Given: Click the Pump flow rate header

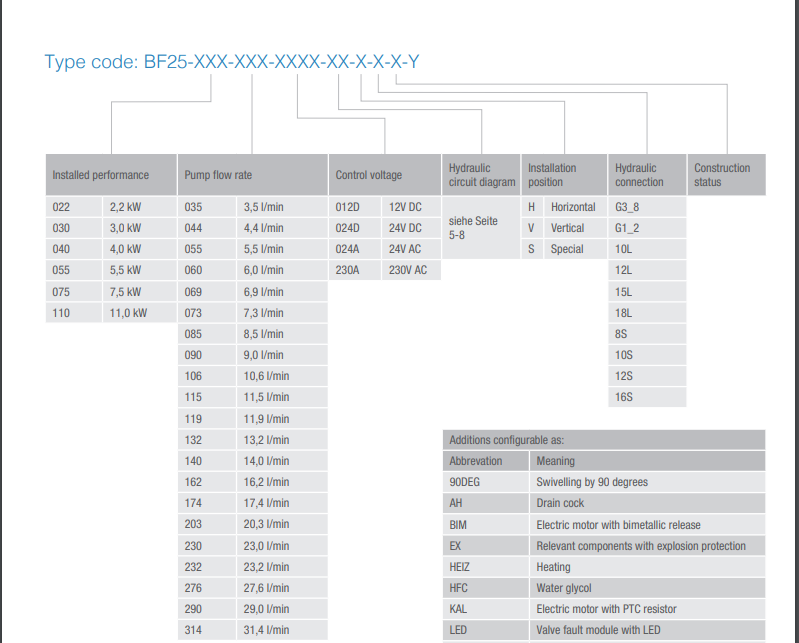Looking at the screenshot, I should coord(219,175).
